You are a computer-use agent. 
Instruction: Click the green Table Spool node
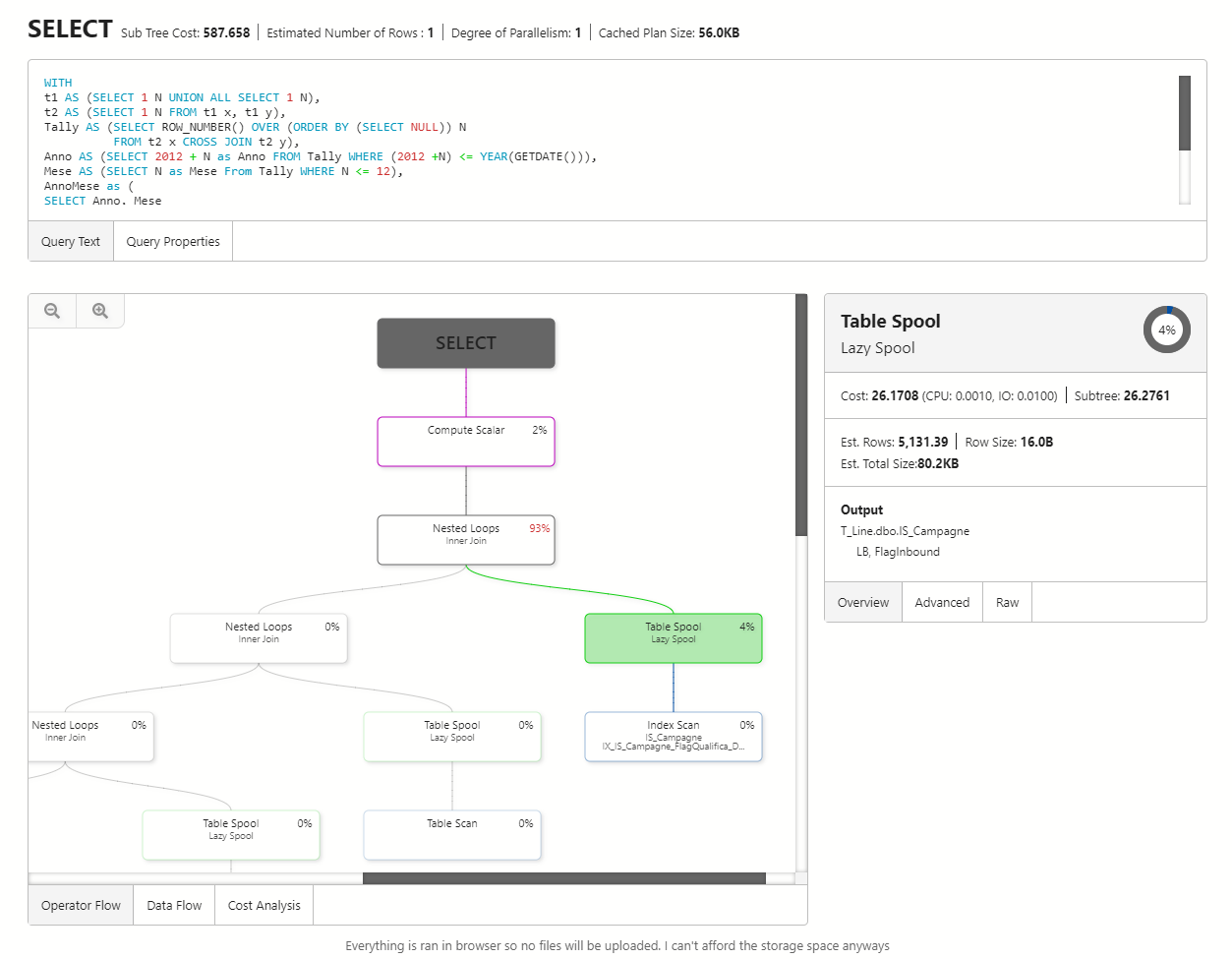pyautogui.click(x=673, y=637)
